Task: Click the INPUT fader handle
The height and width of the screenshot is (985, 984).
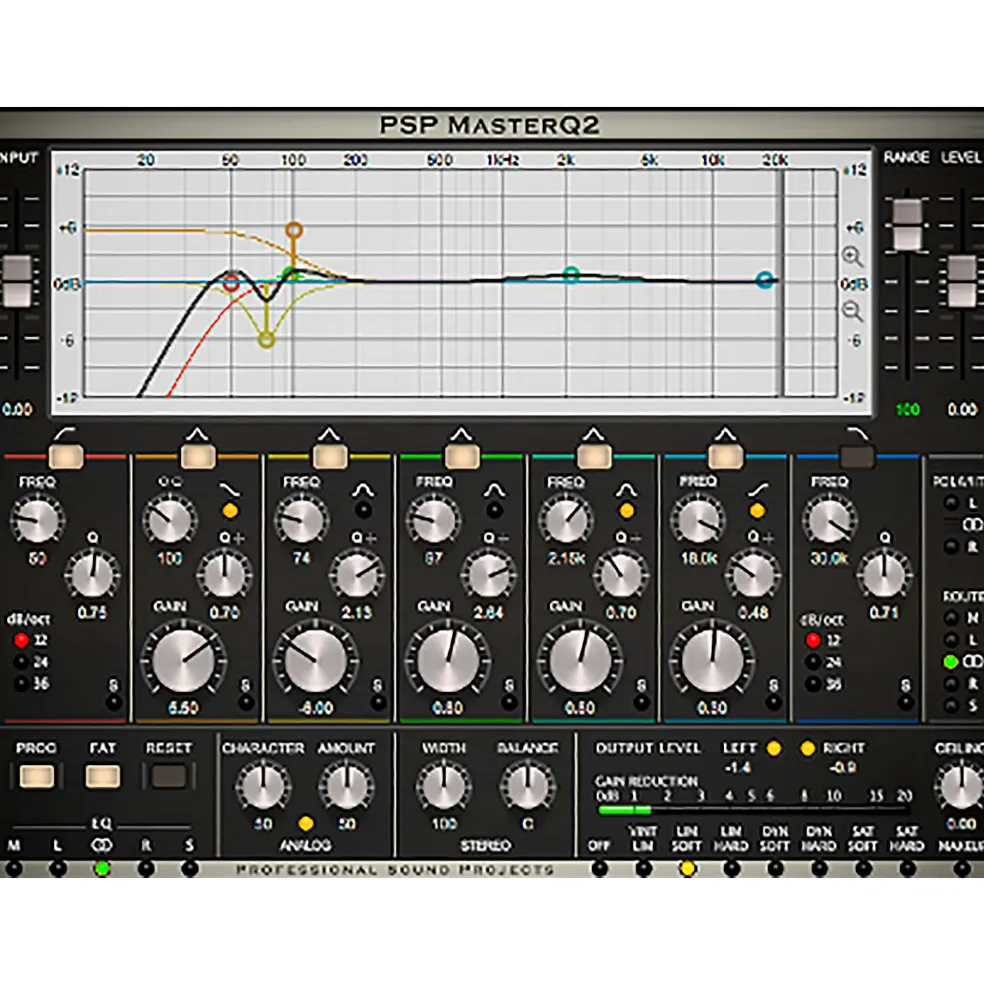Action: point(17,281)
